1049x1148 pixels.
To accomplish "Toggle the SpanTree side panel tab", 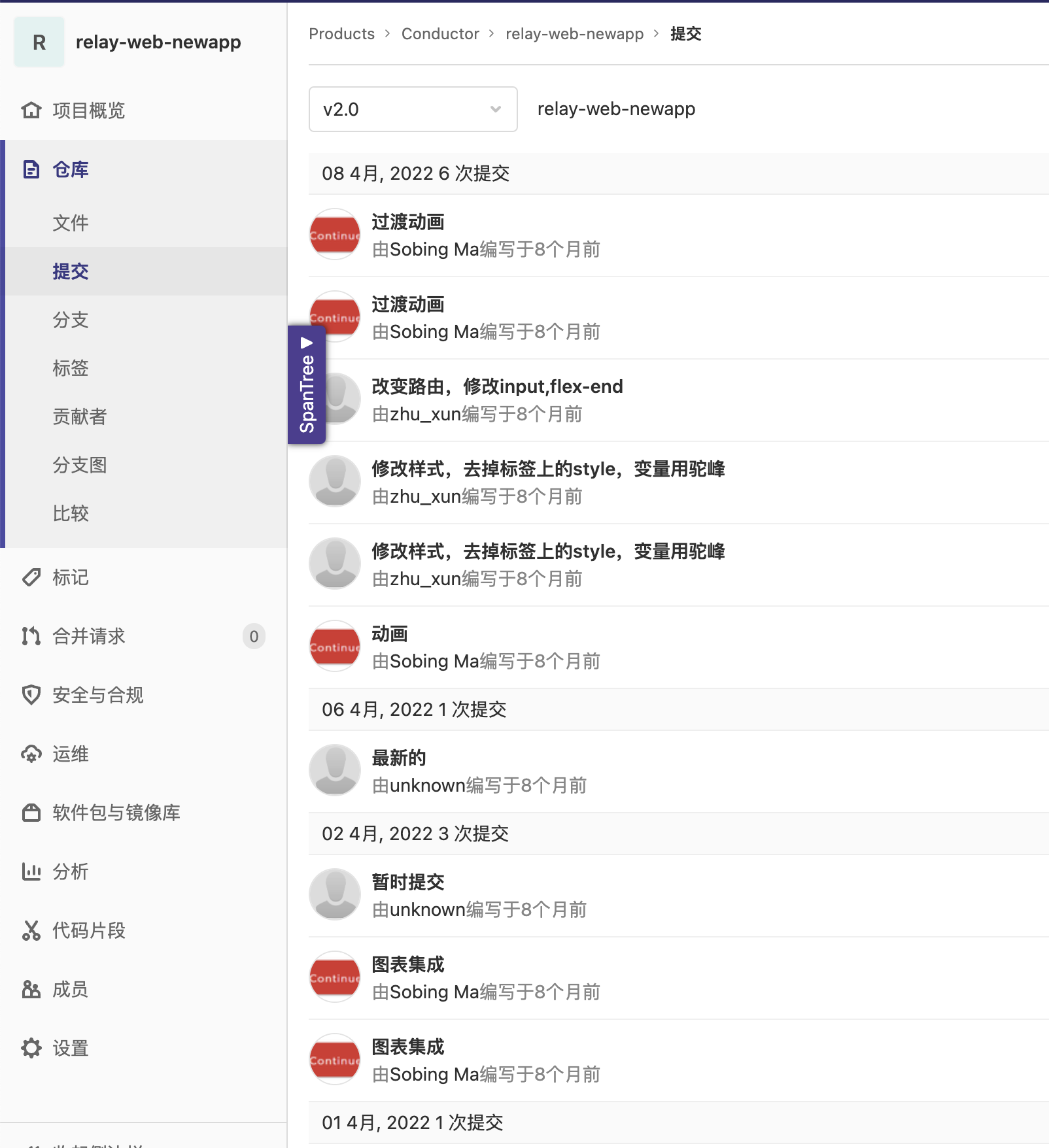I will pos(307,384).
